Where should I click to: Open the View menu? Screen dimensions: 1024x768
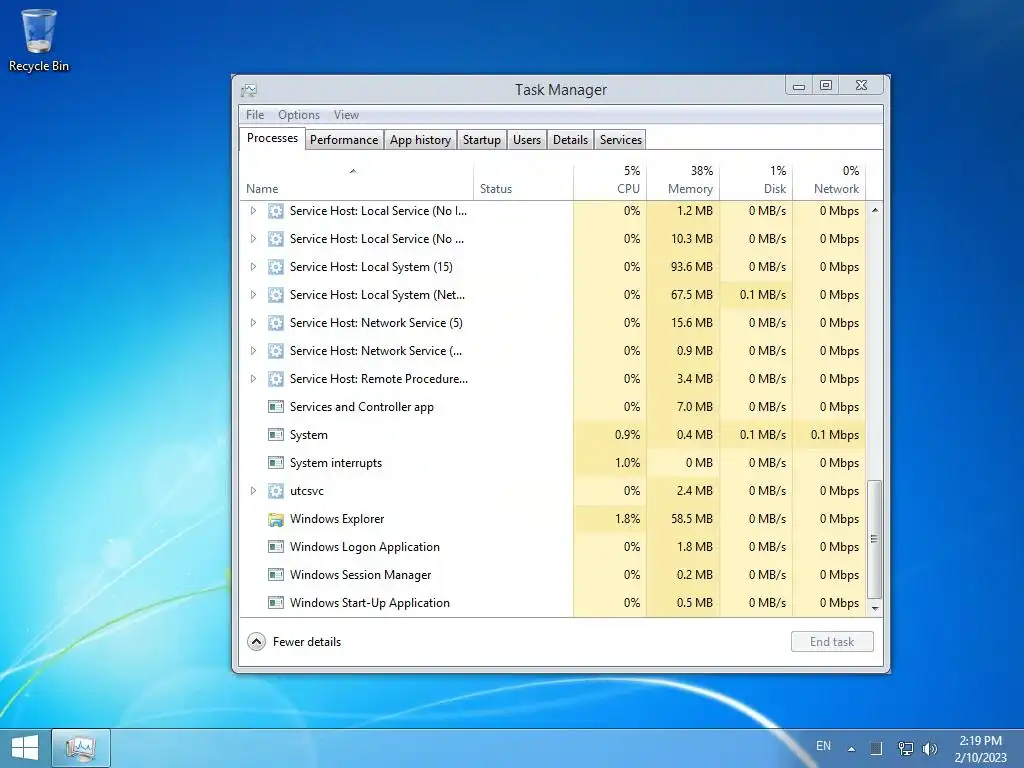(346, 115)
